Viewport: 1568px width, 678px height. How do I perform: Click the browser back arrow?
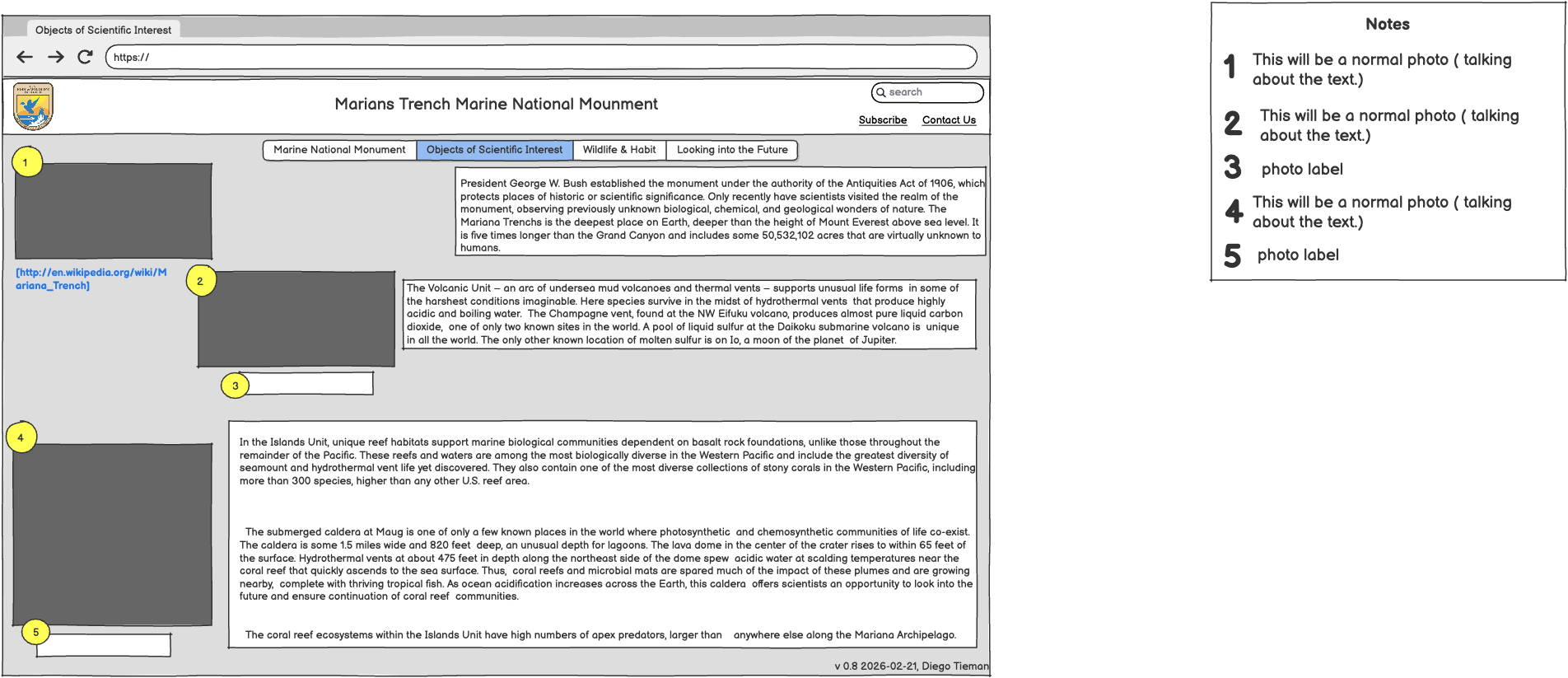point(25,57)
